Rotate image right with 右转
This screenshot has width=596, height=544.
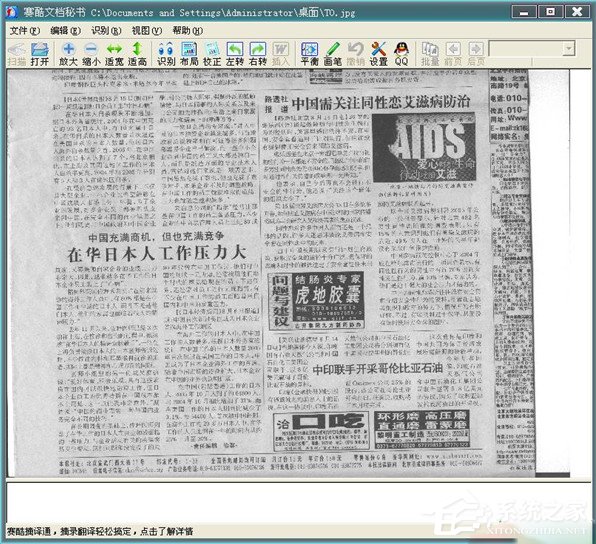tap(258, 54)
